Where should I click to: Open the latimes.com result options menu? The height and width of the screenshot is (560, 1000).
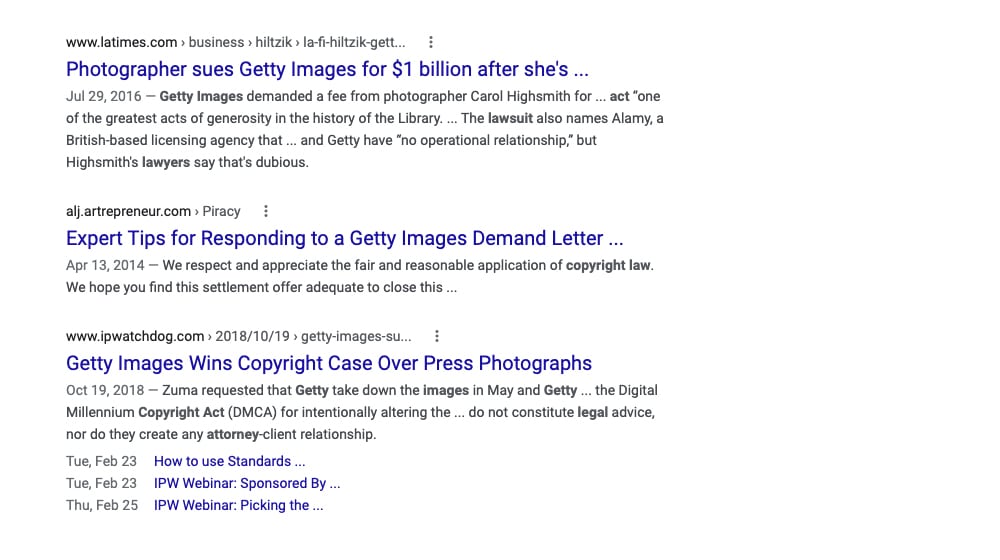coord(431,42)
